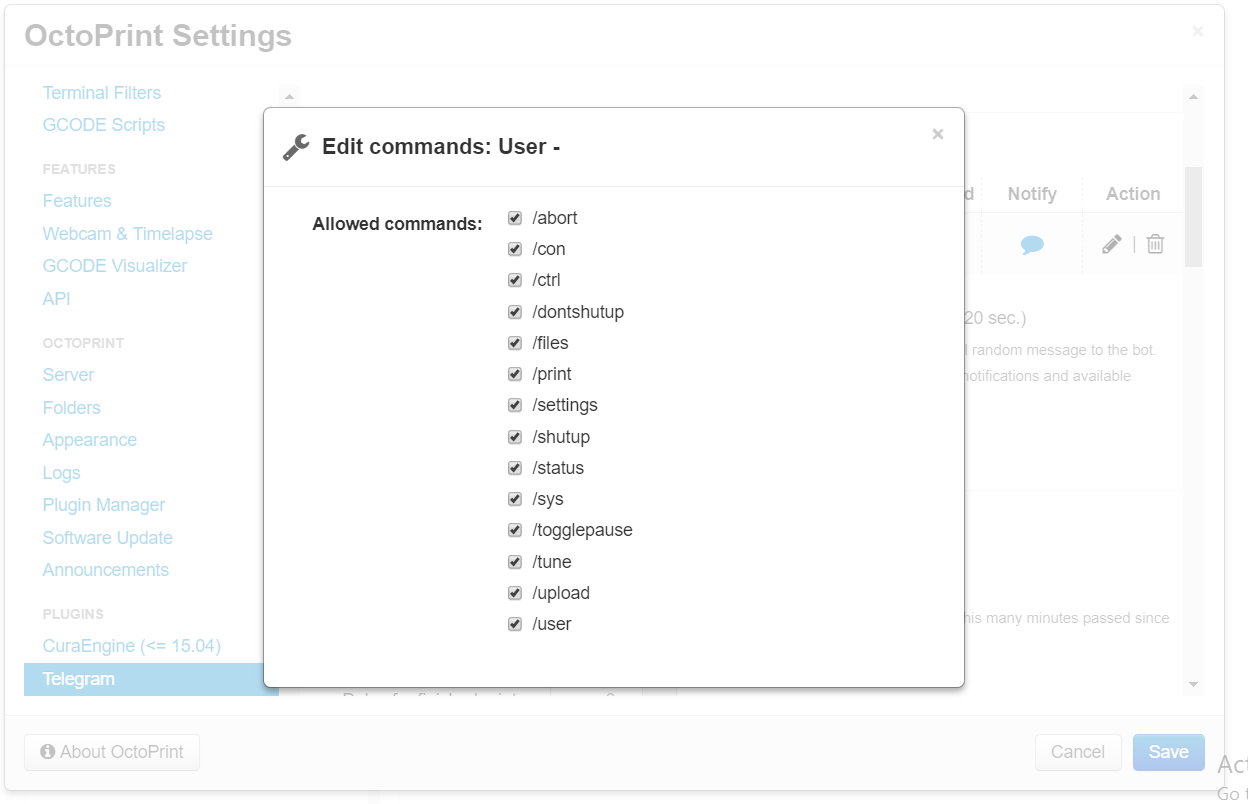Viewport: 1248px width, 804px height.
Task: Open Plugin Manager settings section
Action: 104,505
